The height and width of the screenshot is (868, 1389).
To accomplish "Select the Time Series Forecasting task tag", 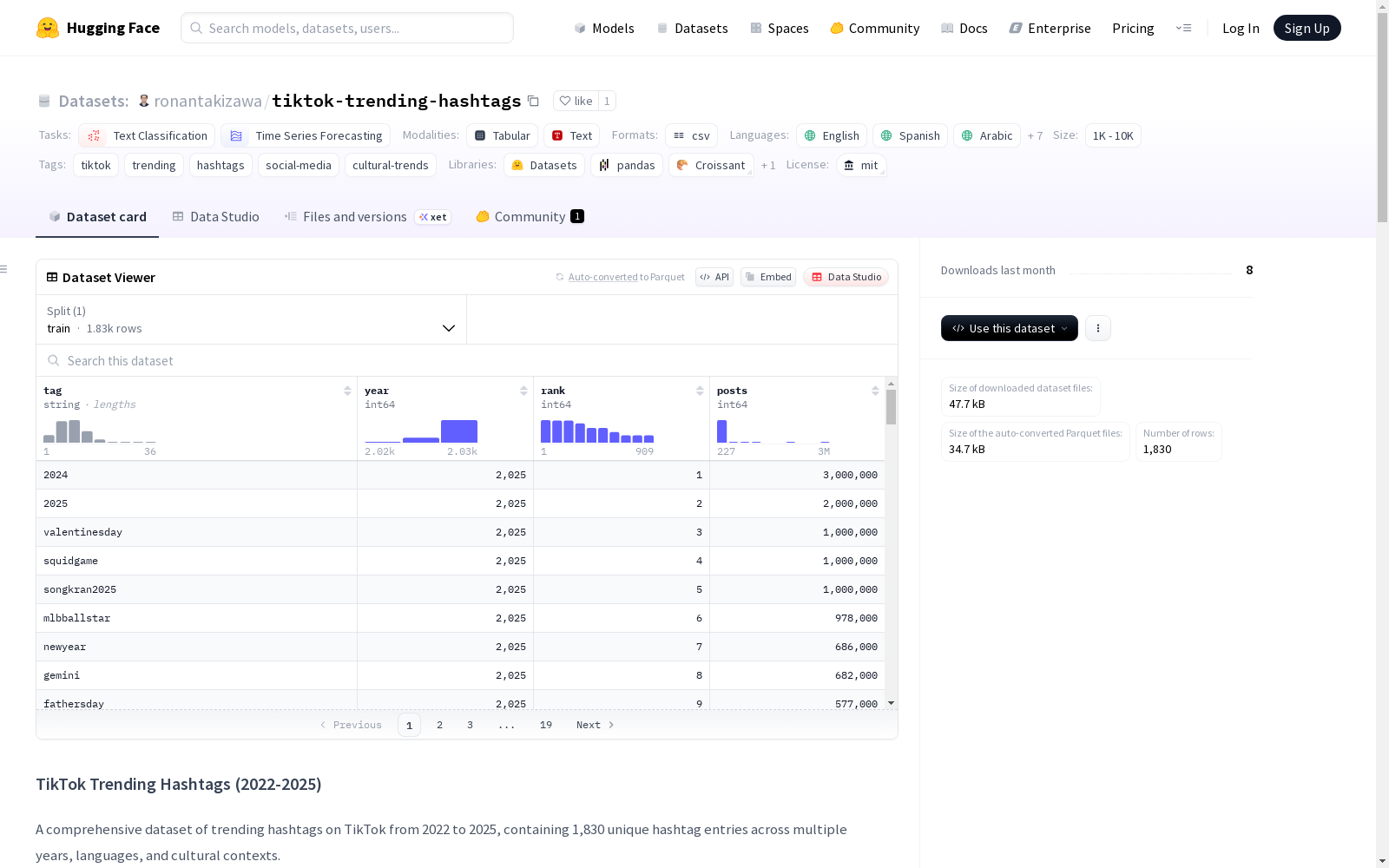I will coord(306,135).
